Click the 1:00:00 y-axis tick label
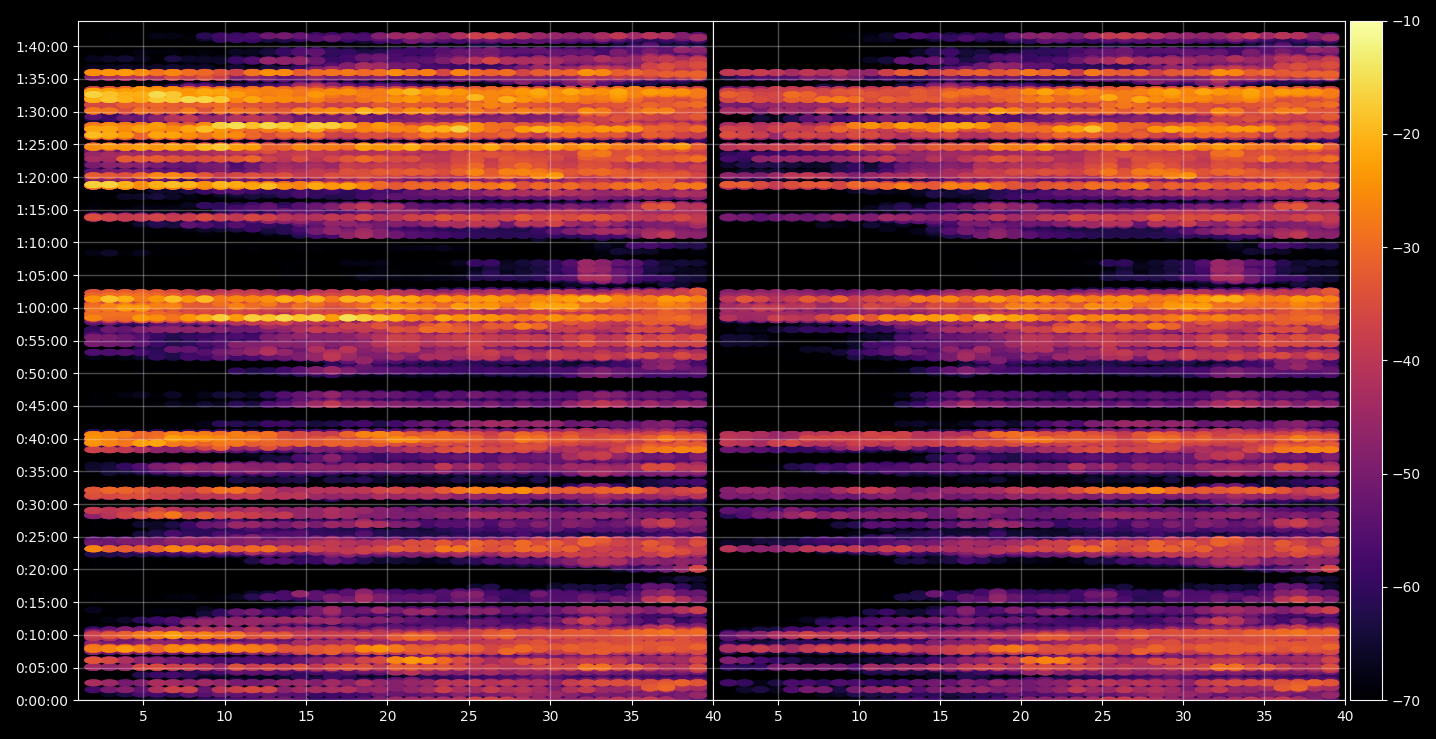1436x739 pixels. (42, 308)
